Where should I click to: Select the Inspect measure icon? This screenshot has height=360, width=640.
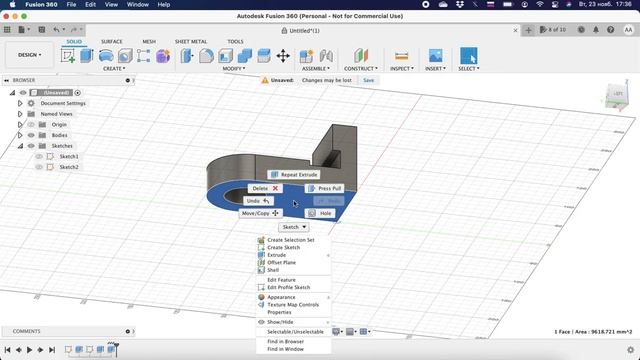(402, 56)
